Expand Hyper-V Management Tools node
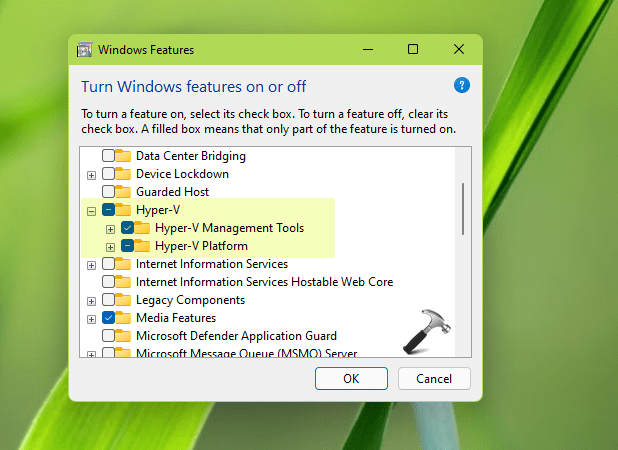618x450 pixels. tap(110, 229)
